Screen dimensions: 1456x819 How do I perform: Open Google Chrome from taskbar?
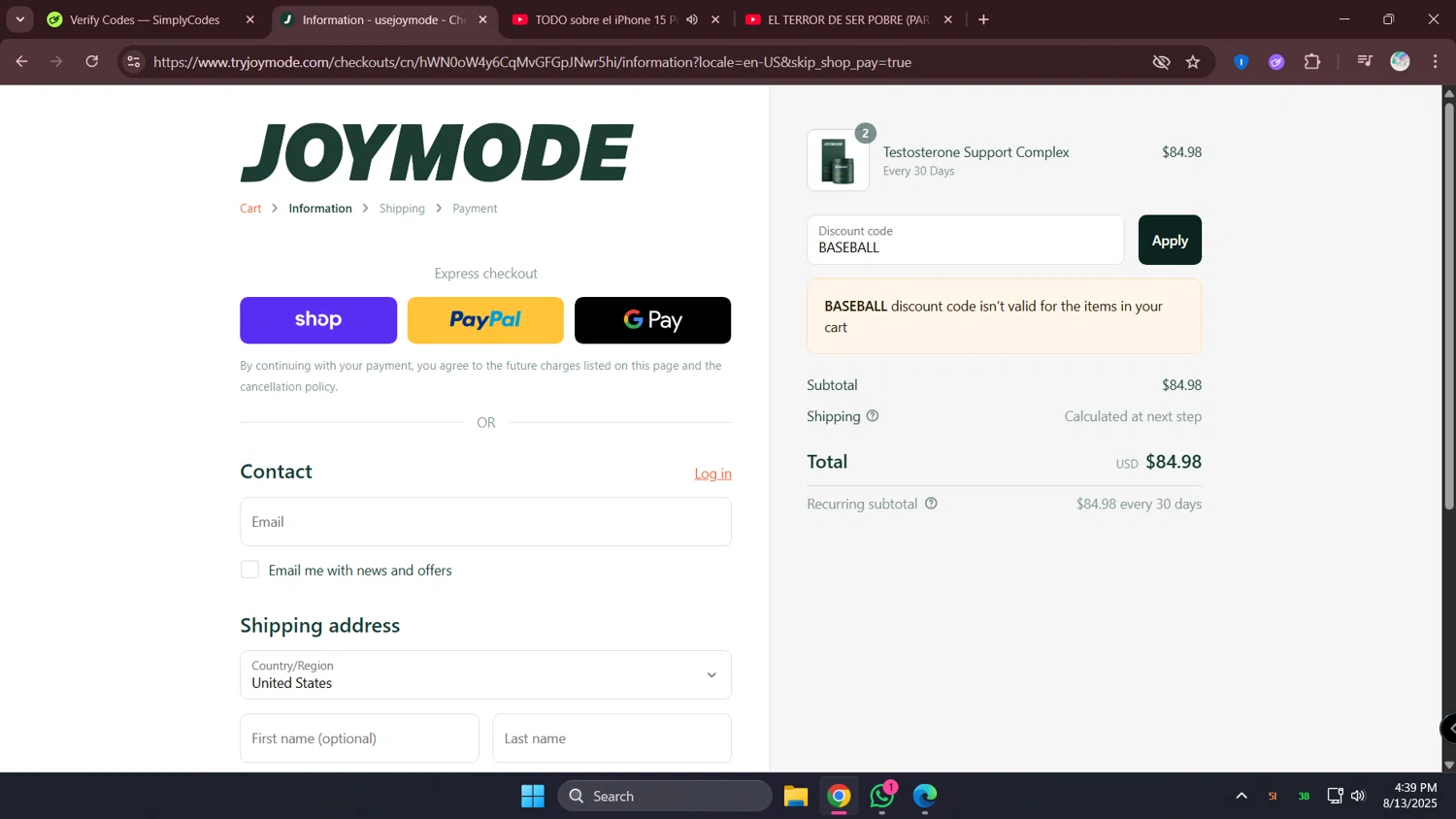[x=839, y=796]
